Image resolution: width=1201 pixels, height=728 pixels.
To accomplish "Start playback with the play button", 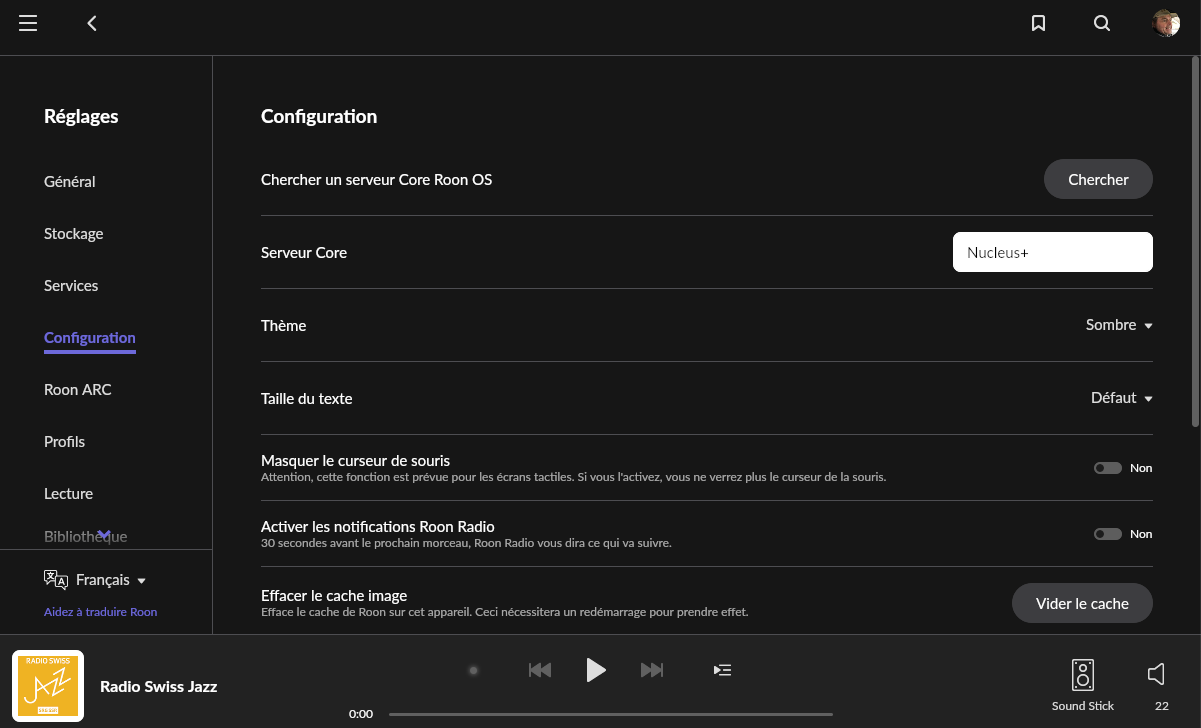I will point(596,670).
